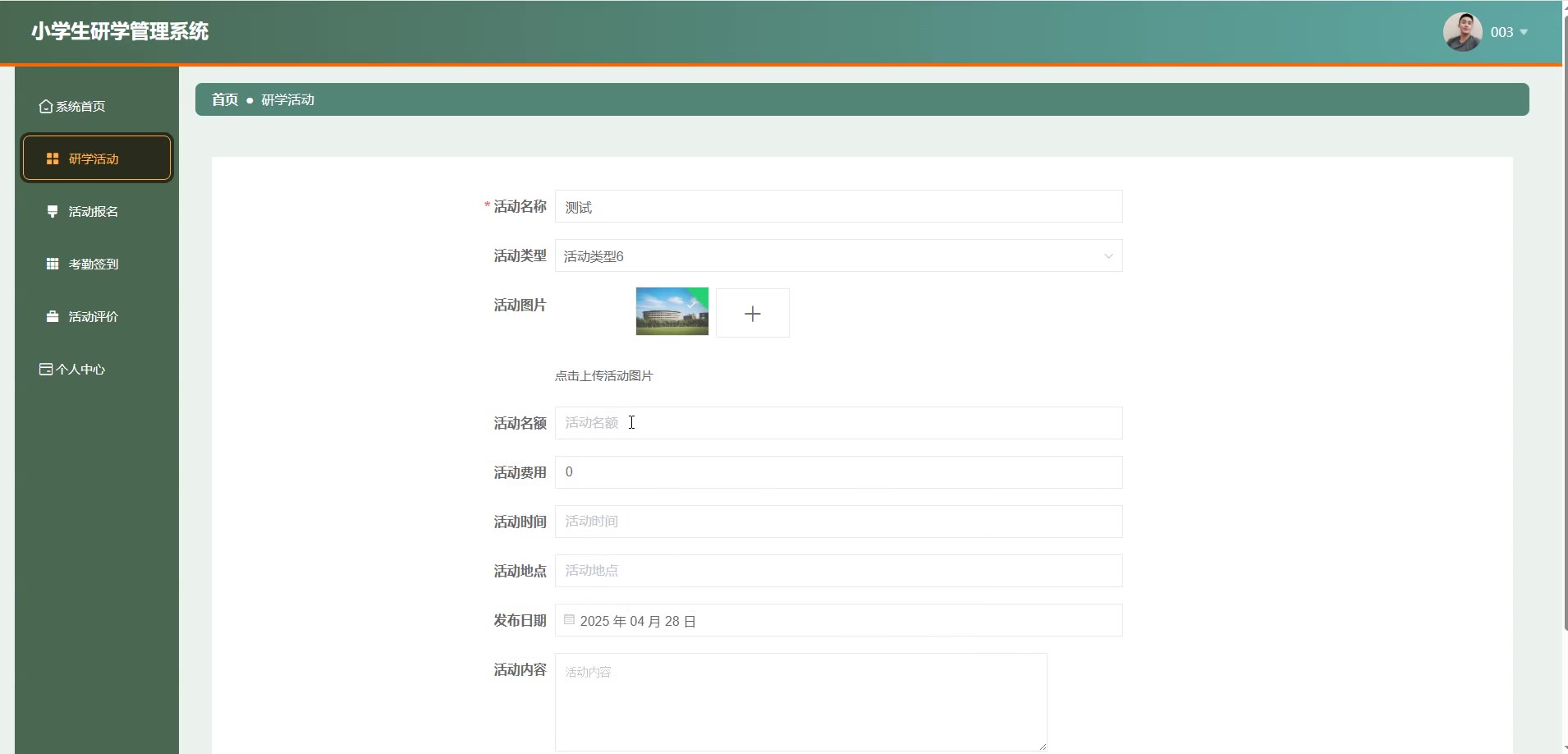
Task: Click the grid icon for 研学活动
Action: click(x=53, y=159)
